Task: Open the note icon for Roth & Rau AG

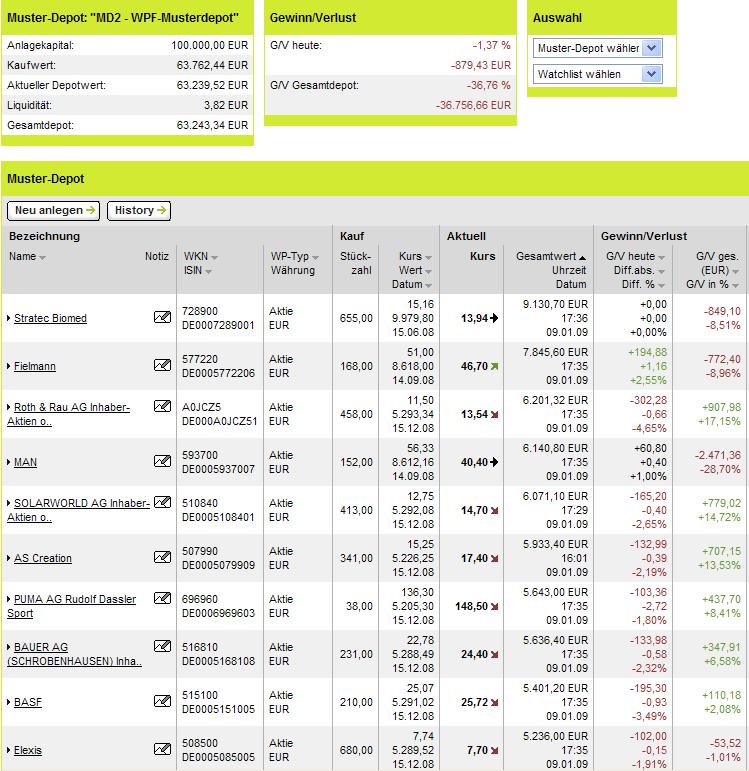Action: 162,406
